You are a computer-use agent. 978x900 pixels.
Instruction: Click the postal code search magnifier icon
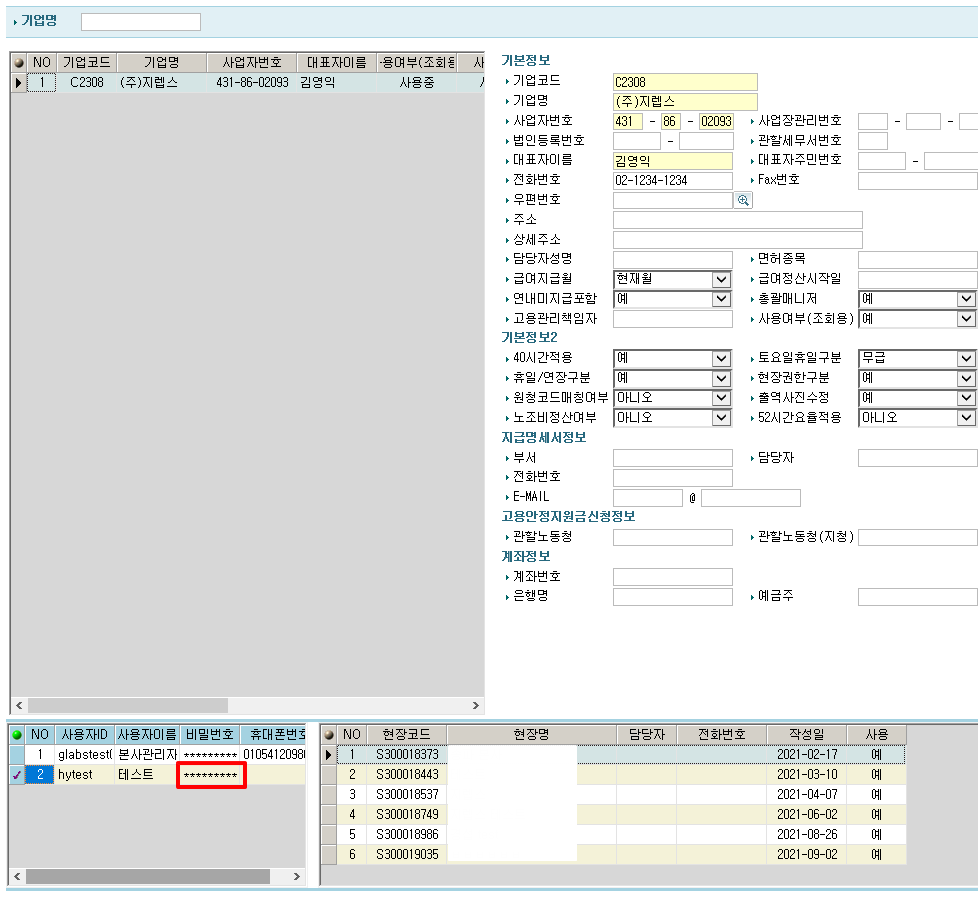point(743,200)
